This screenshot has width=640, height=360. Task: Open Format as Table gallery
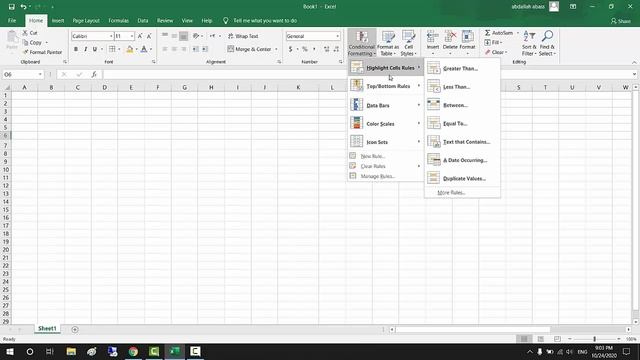[x=388, y=43]
